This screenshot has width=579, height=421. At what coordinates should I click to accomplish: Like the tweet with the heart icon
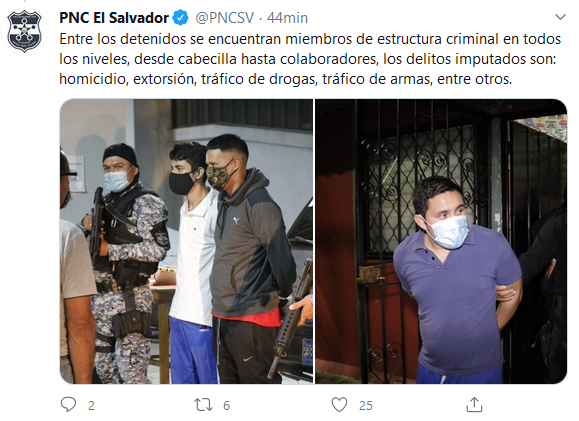pyautogui.click(x=339, y=405)
